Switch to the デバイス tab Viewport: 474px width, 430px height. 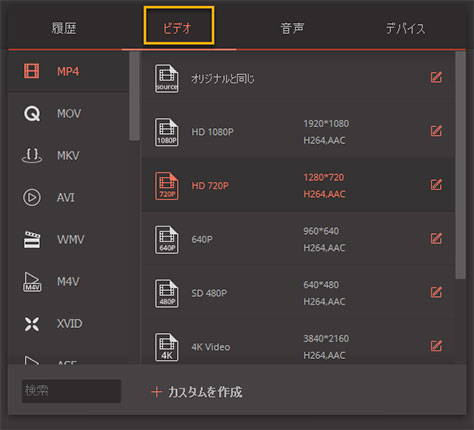[405, 28]
